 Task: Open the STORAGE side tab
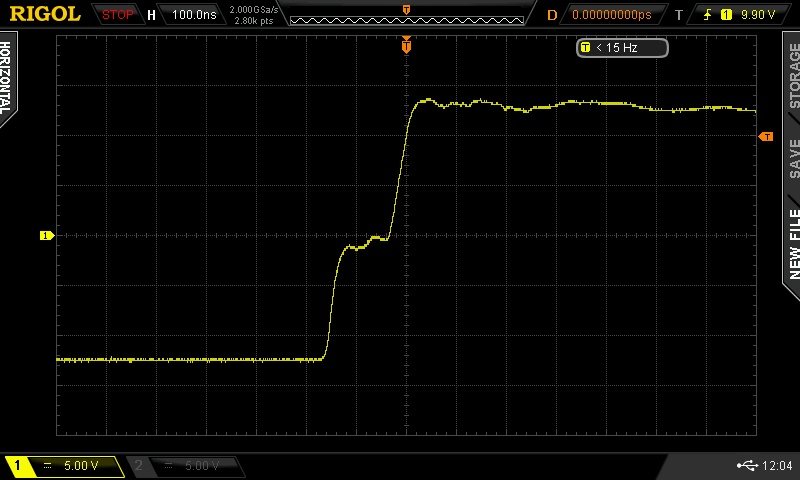pyautogui.click(x=794, y=75)
